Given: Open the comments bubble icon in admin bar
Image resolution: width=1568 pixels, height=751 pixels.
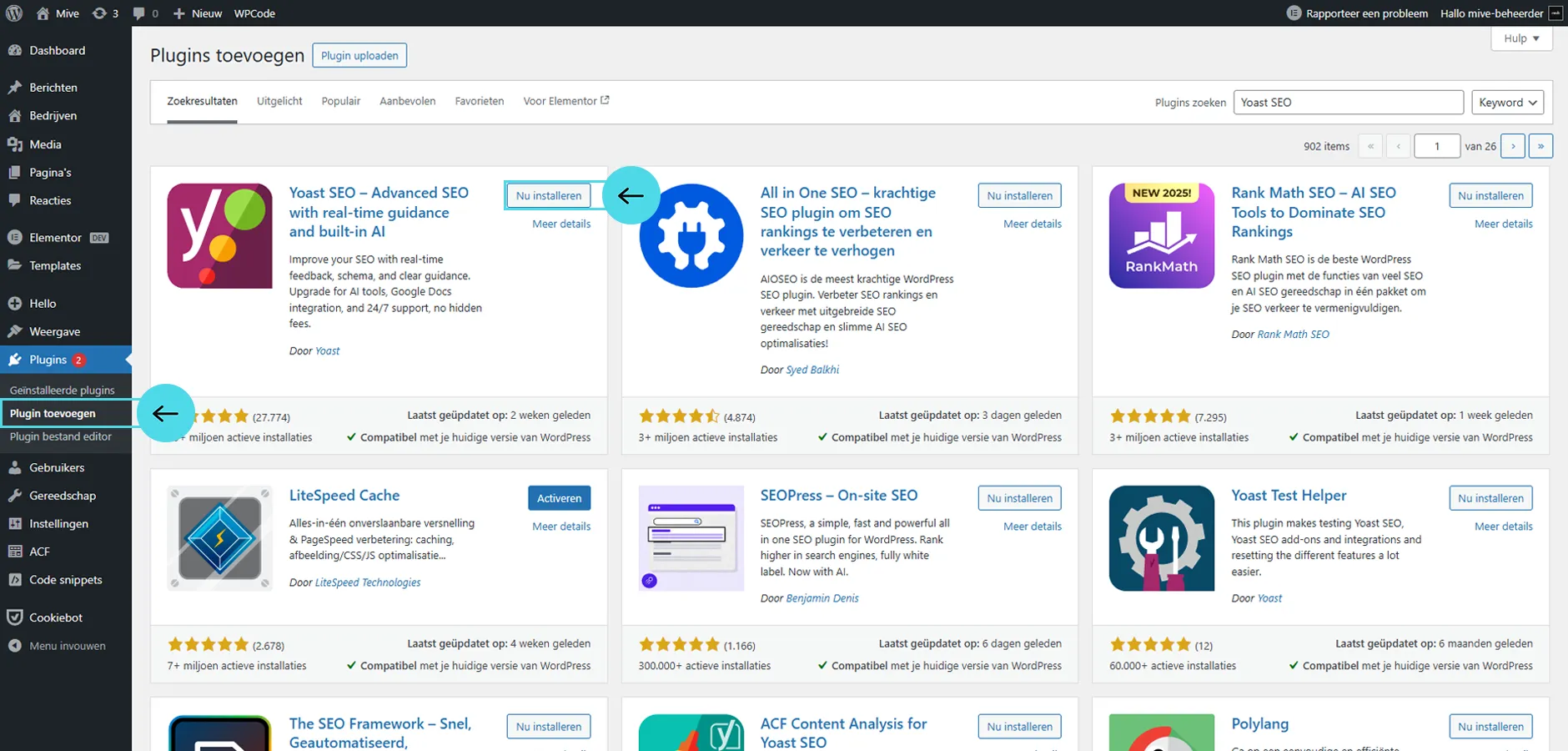Looking at the screenshot, I should tap(144, 13).
